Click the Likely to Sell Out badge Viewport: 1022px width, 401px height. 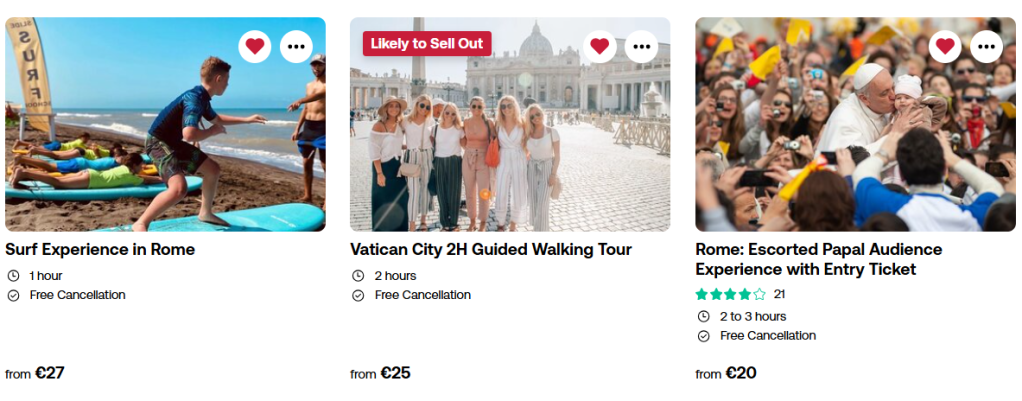(427, 43)
